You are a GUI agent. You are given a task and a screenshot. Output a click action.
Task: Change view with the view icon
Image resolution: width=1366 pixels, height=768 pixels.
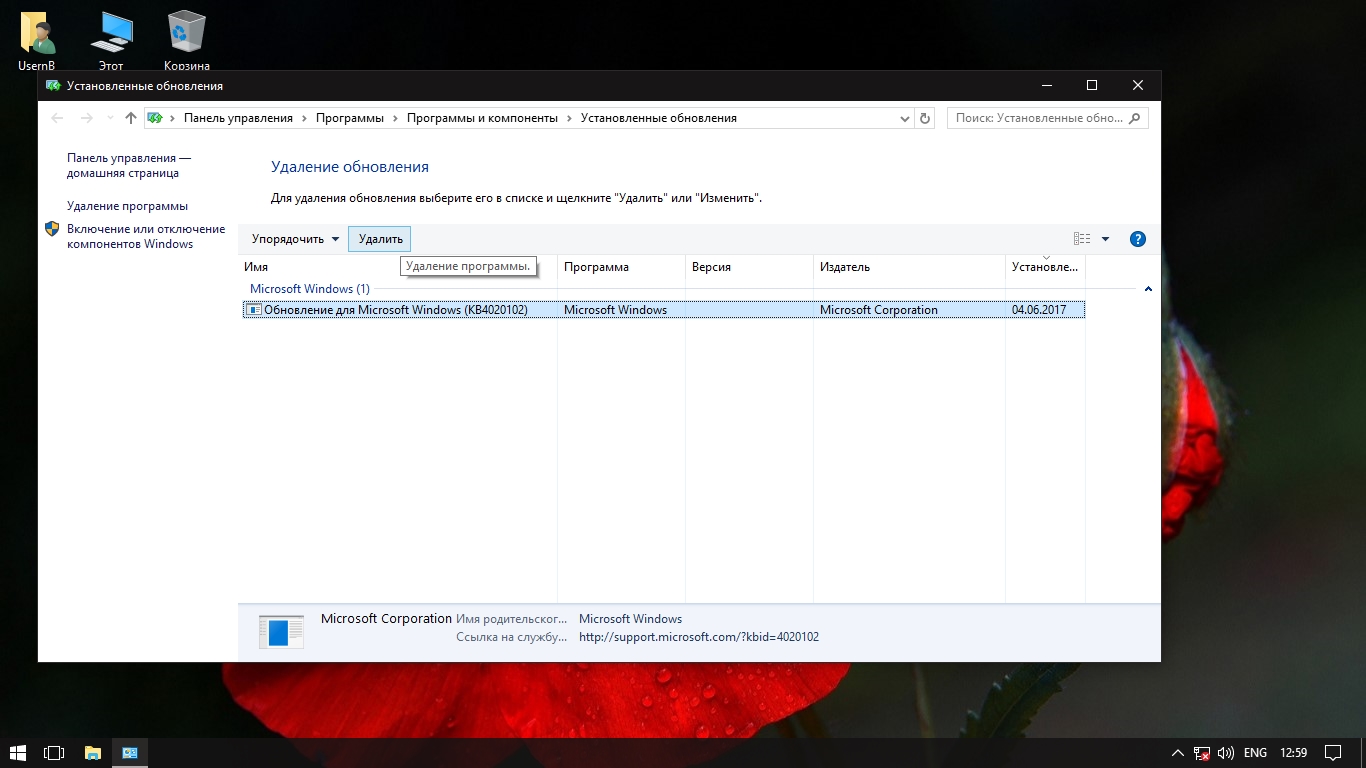pyautogui.click(x=1082, y=239)
